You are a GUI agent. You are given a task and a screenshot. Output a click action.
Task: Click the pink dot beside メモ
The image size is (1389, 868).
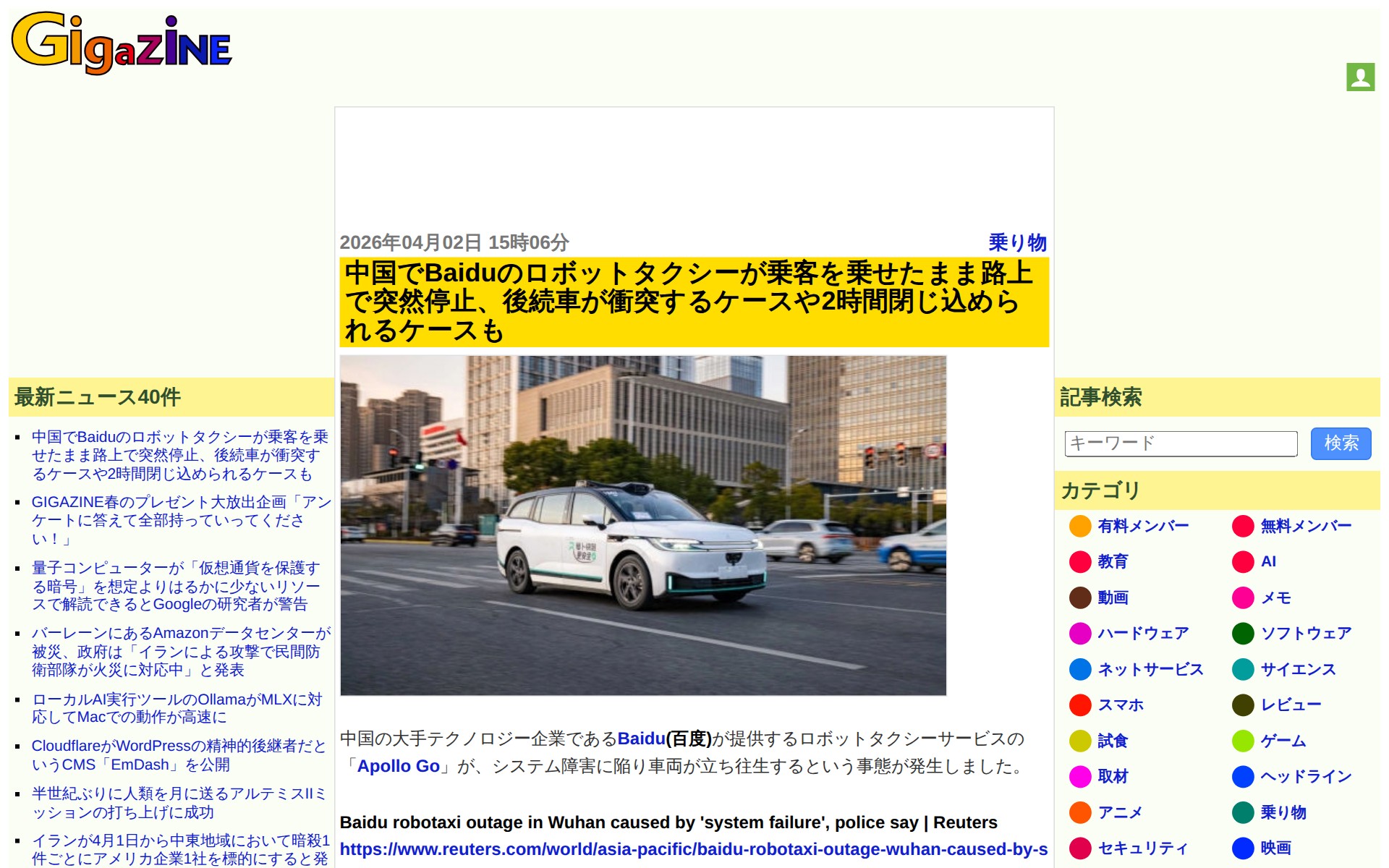(1243, 597)
